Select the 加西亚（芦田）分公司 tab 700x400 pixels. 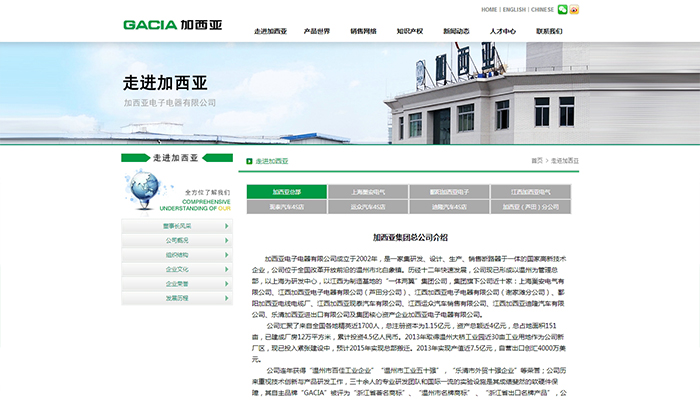pos(530,207)
